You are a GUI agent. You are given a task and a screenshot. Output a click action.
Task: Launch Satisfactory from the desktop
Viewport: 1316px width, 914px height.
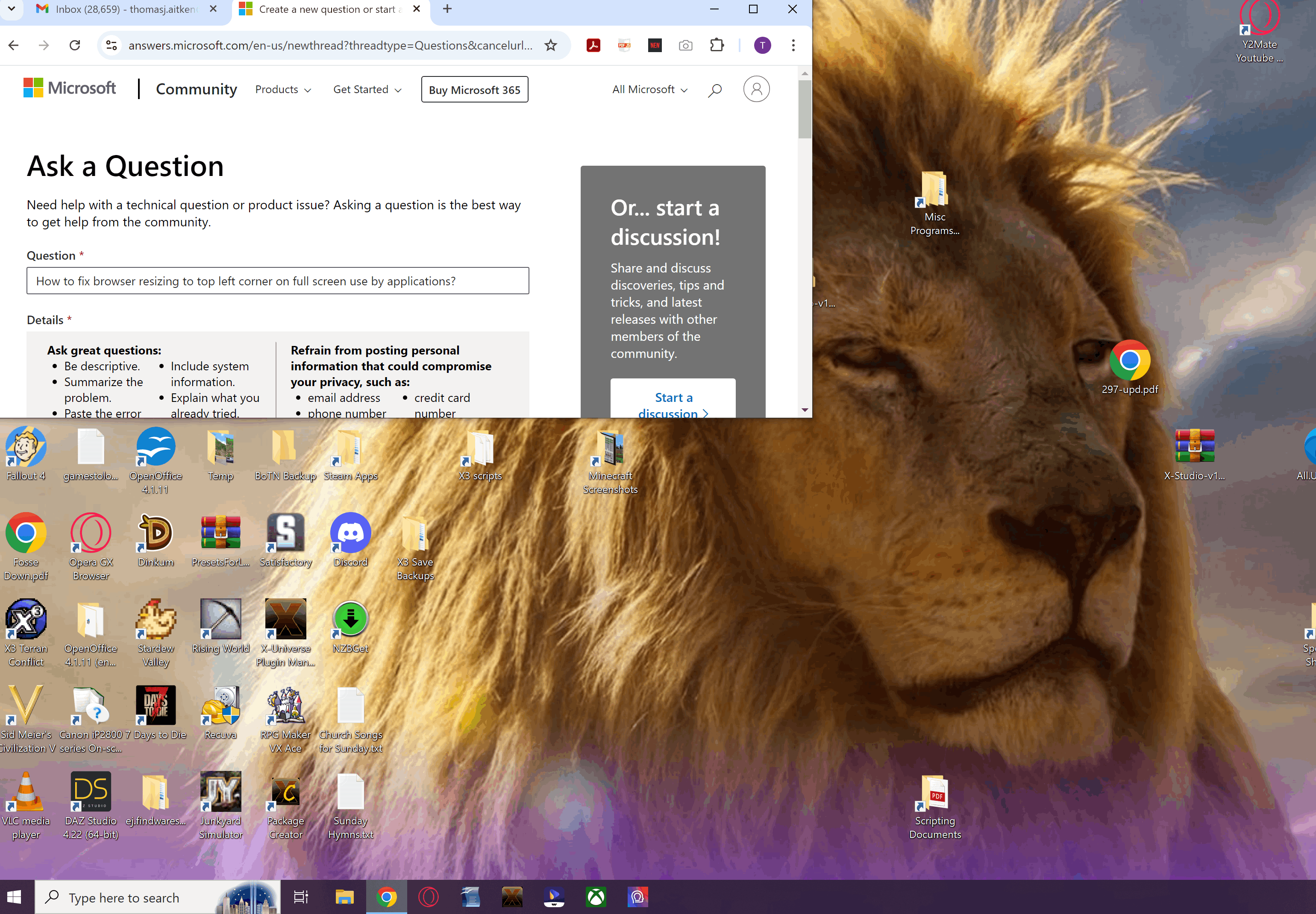[x=285, y=533]
